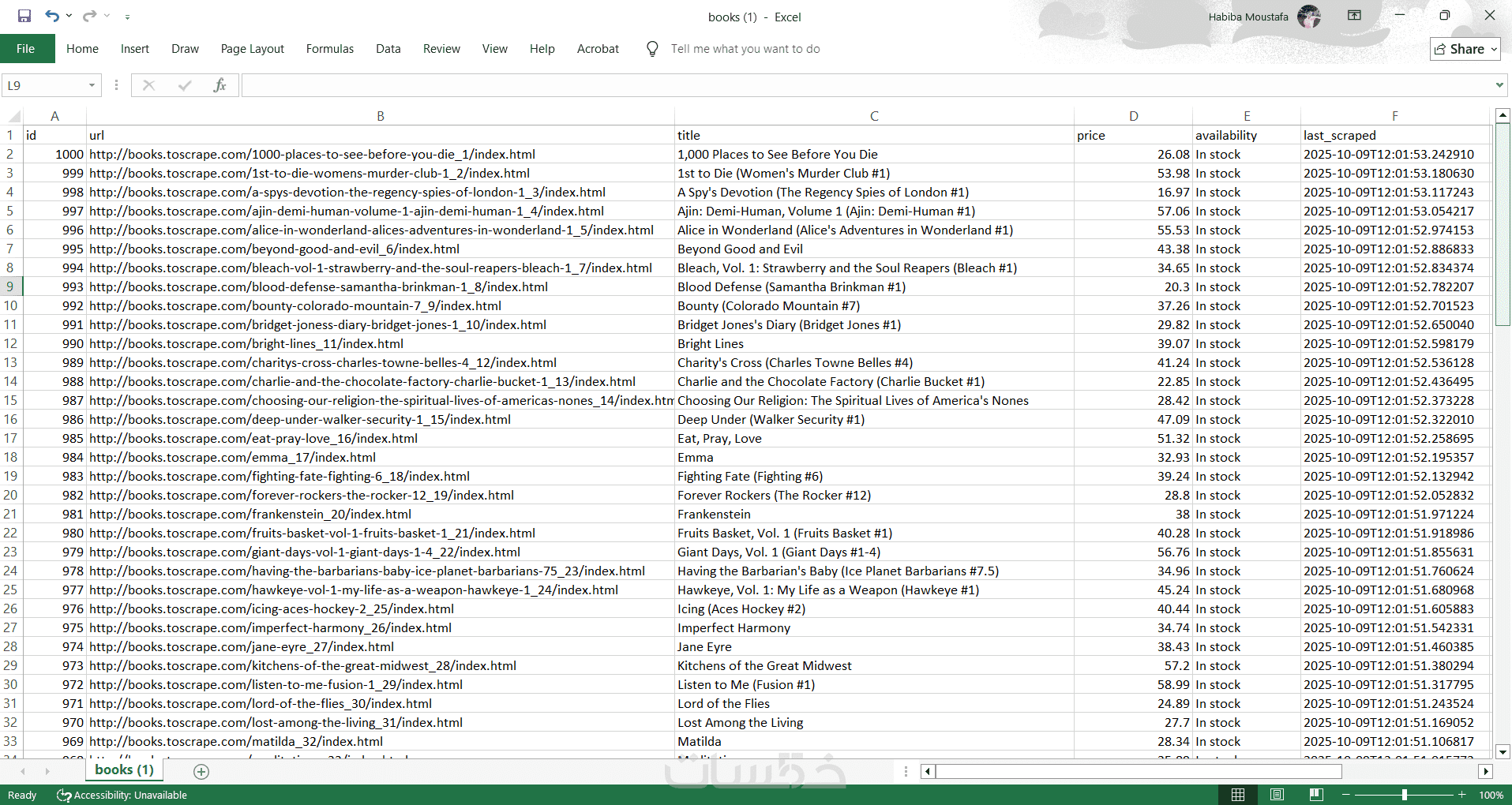Click the 'last_scraped' header cell
Image resolution: width=1512 pixels, height=805 pixels.
click(1395, 135)
